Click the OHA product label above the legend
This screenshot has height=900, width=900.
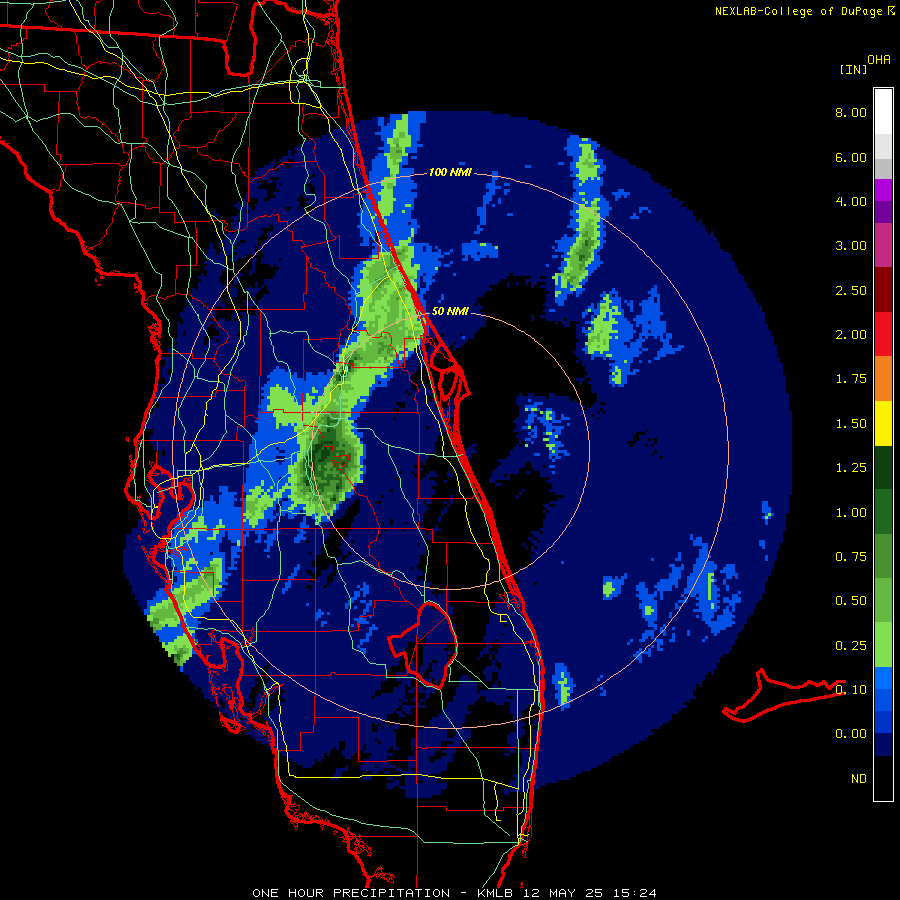[879, 59]
